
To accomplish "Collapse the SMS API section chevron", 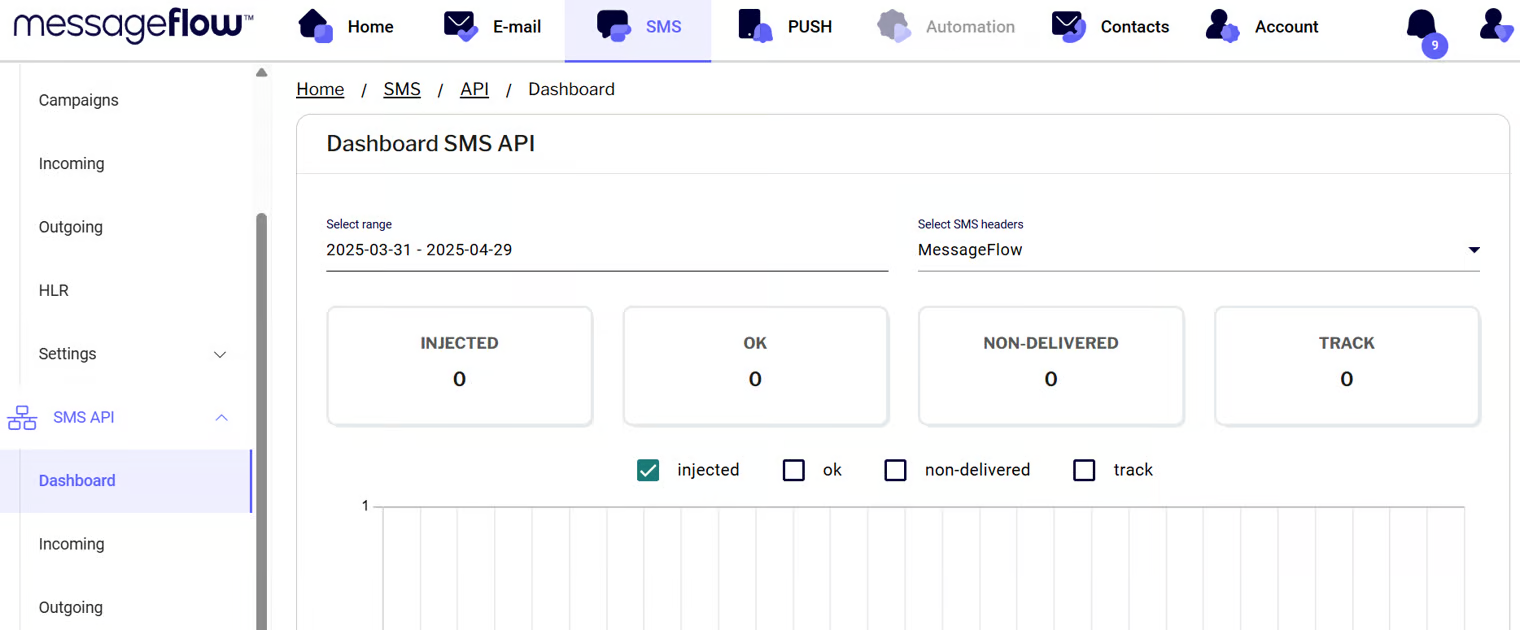I will tap(222, 418).
